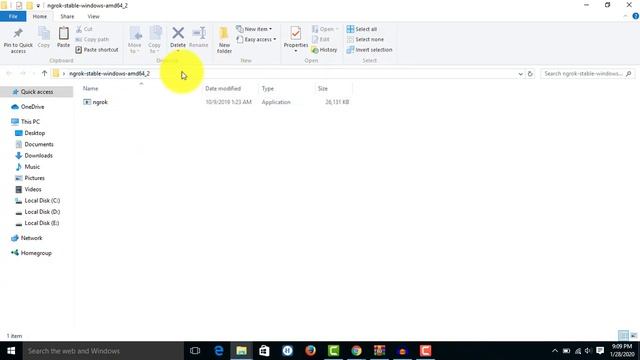Open Properties from the ribbon
The image size is (640, 360).
coord(296,39)
